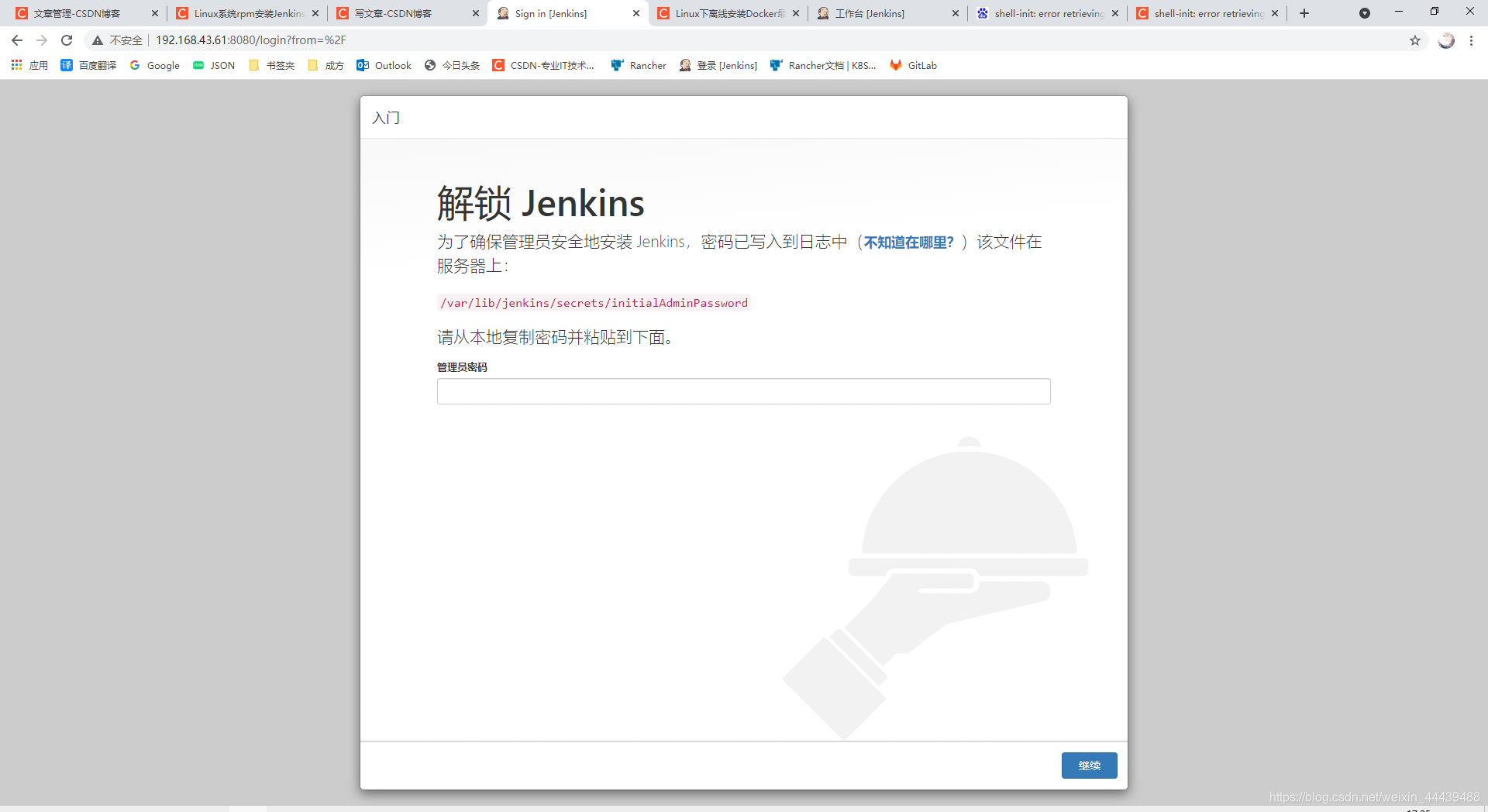Screen dimensions: 1488x812
Task: Open the JSON bookmark
Action: pos(214,65)
